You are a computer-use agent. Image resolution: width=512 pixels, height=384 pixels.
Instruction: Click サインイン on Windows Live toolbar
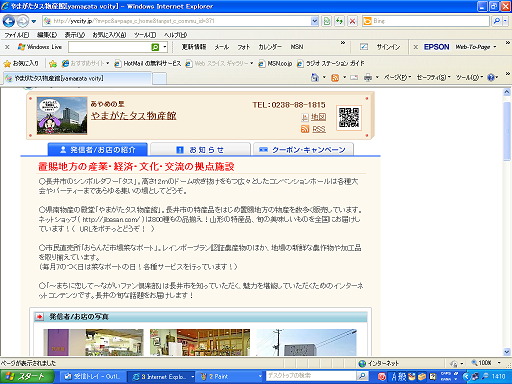point(388,47)
